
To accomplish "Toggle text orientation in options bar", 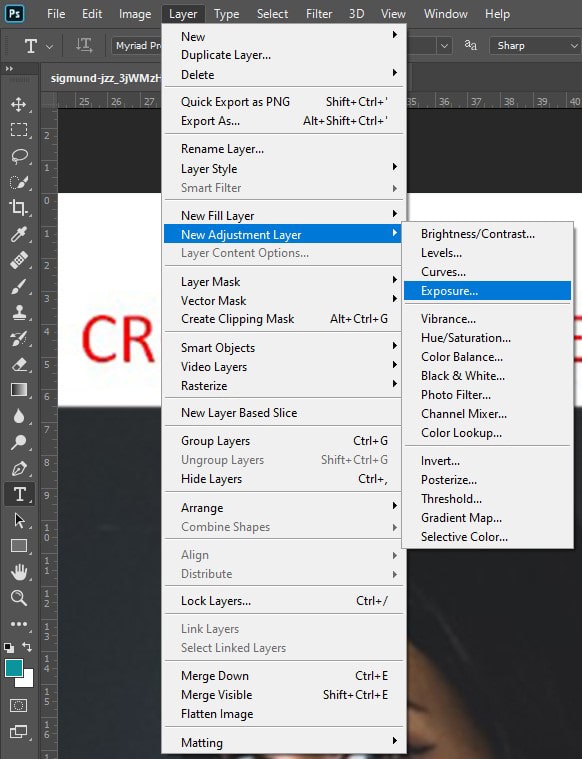I will coord(84,46).
